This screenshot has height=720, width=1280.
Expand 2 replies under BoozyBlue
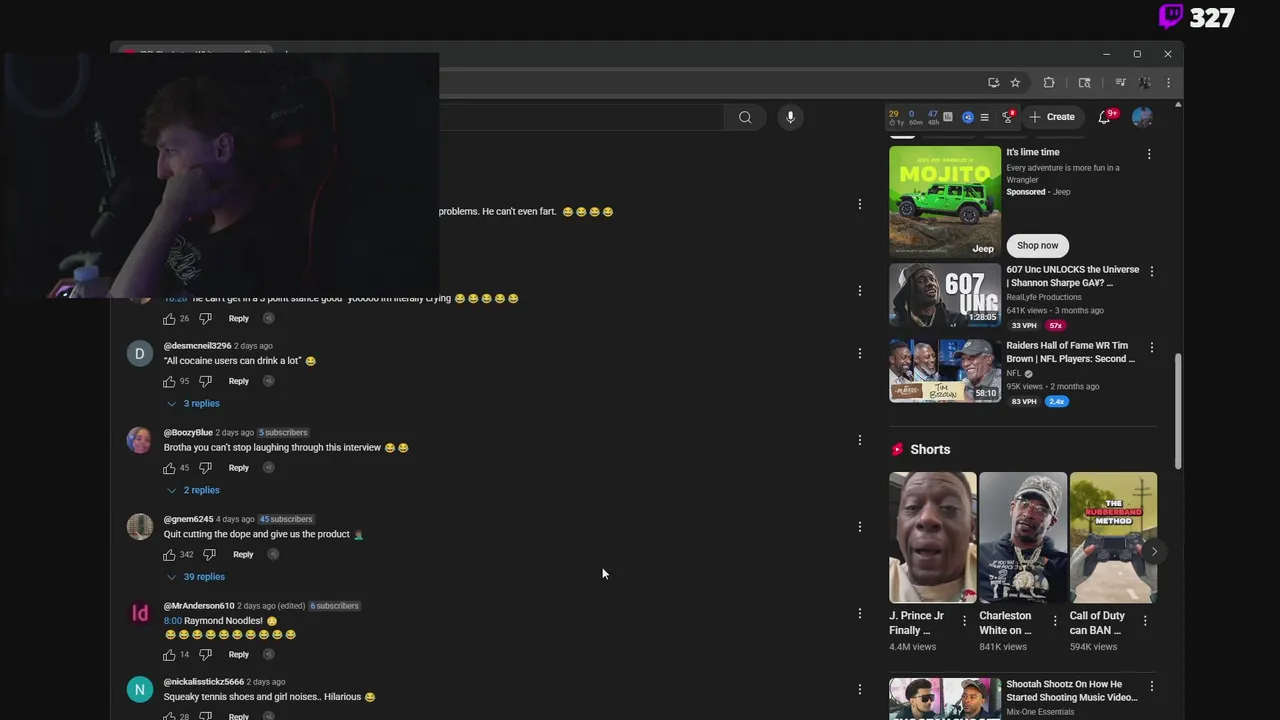[193, 490]
